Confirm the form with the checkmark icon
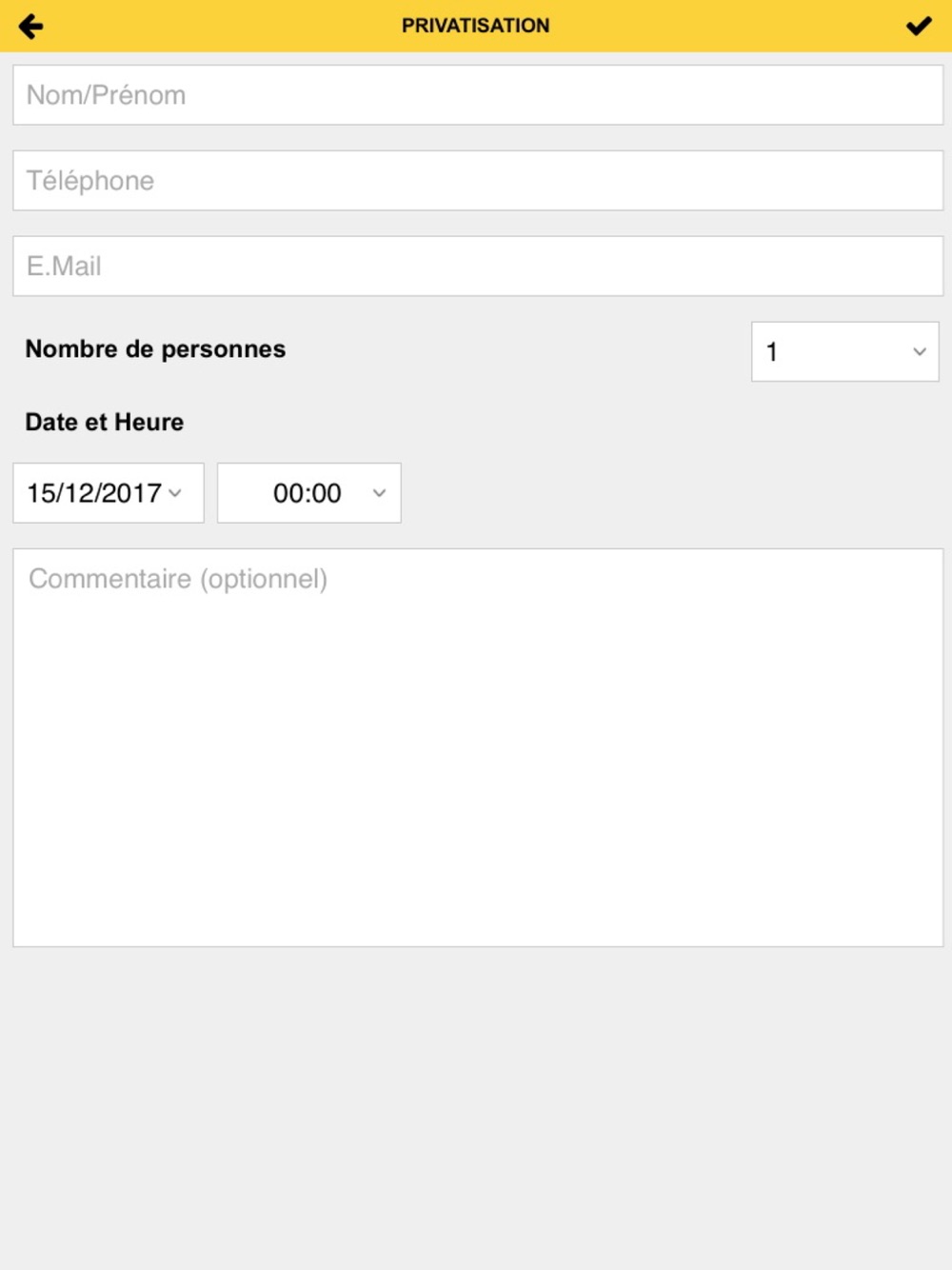952x1270 pixels. coord(919,26)
